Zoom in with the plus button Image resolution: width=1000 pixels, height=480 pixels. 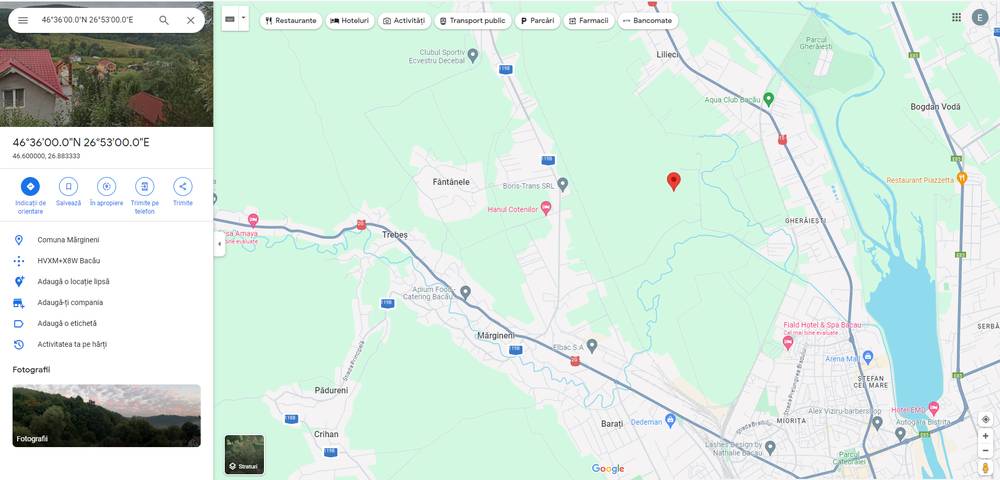point(985,436)
